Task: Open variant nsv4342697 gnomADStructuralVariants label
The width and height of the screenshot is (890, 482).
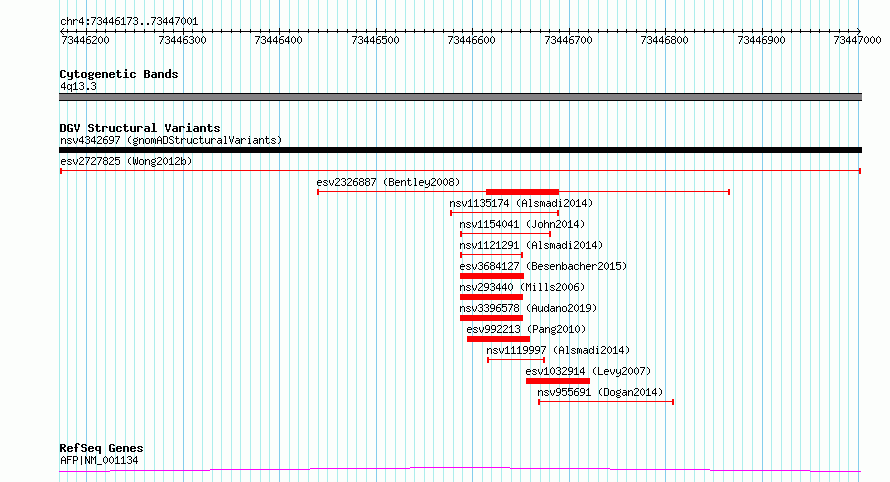Action: coord(171,140)
